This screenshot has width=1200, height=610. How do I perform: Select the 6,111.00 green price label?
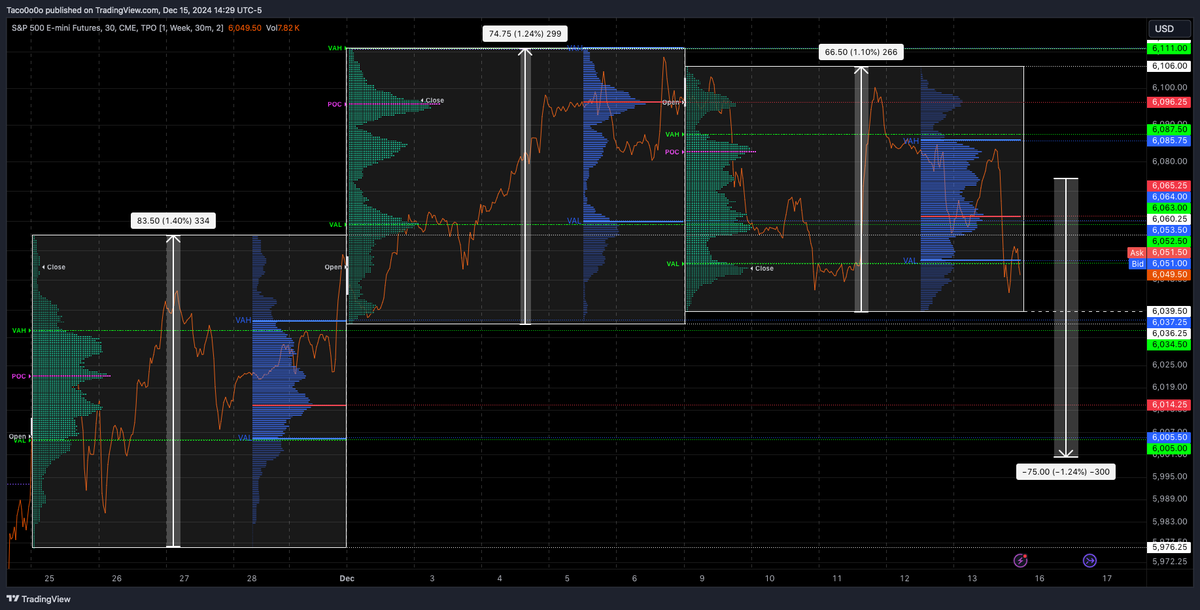click(1169, 49)
